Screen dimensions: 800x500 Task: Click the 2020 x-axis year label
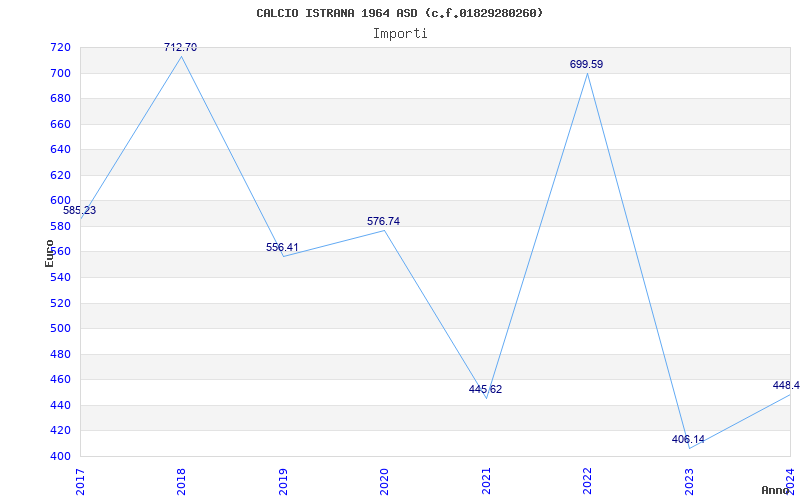pyautogui.click(x=385, y=482)
